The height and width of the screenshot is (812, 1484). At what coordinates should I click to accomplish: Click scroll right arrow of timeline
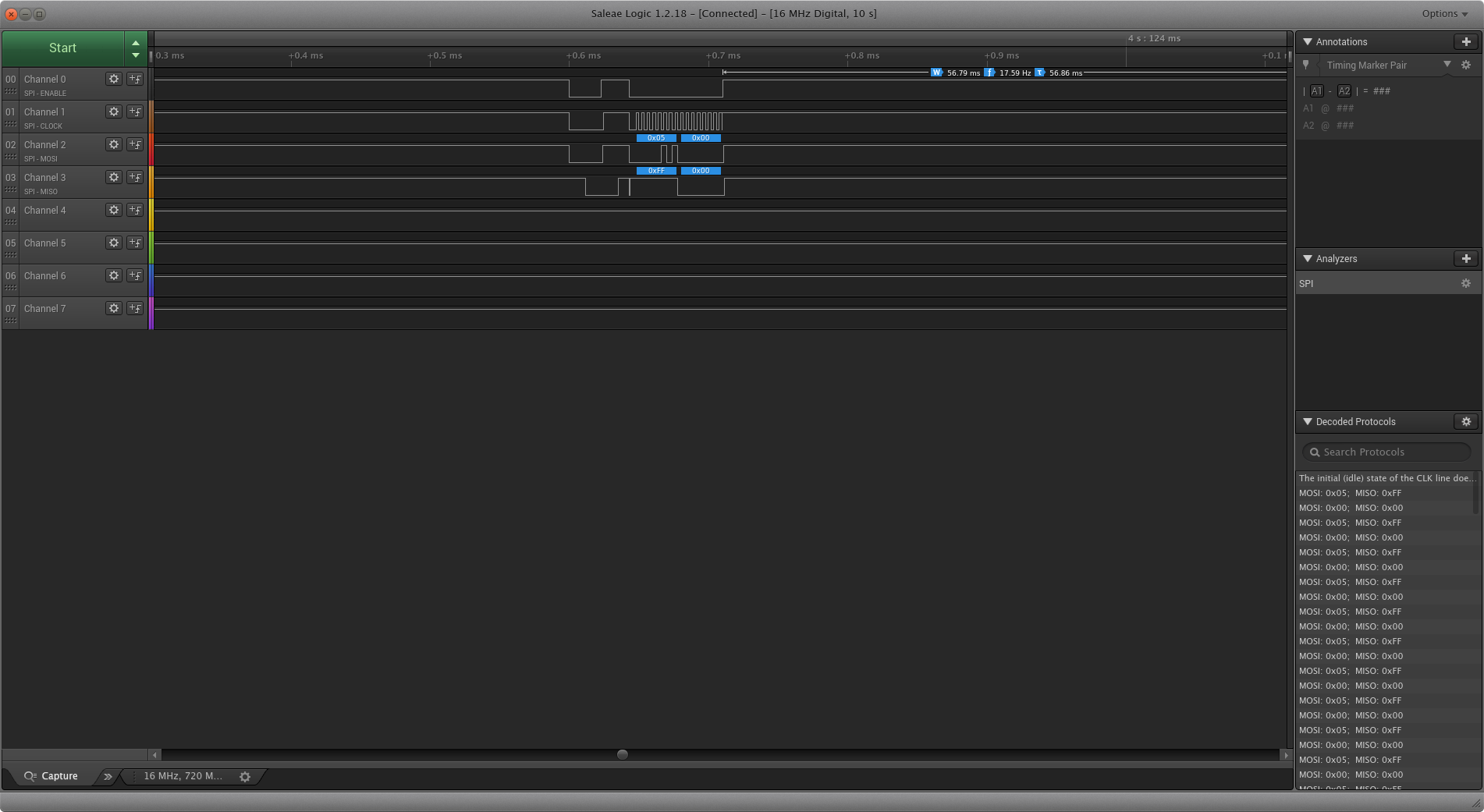click(x=1286, y=754)
